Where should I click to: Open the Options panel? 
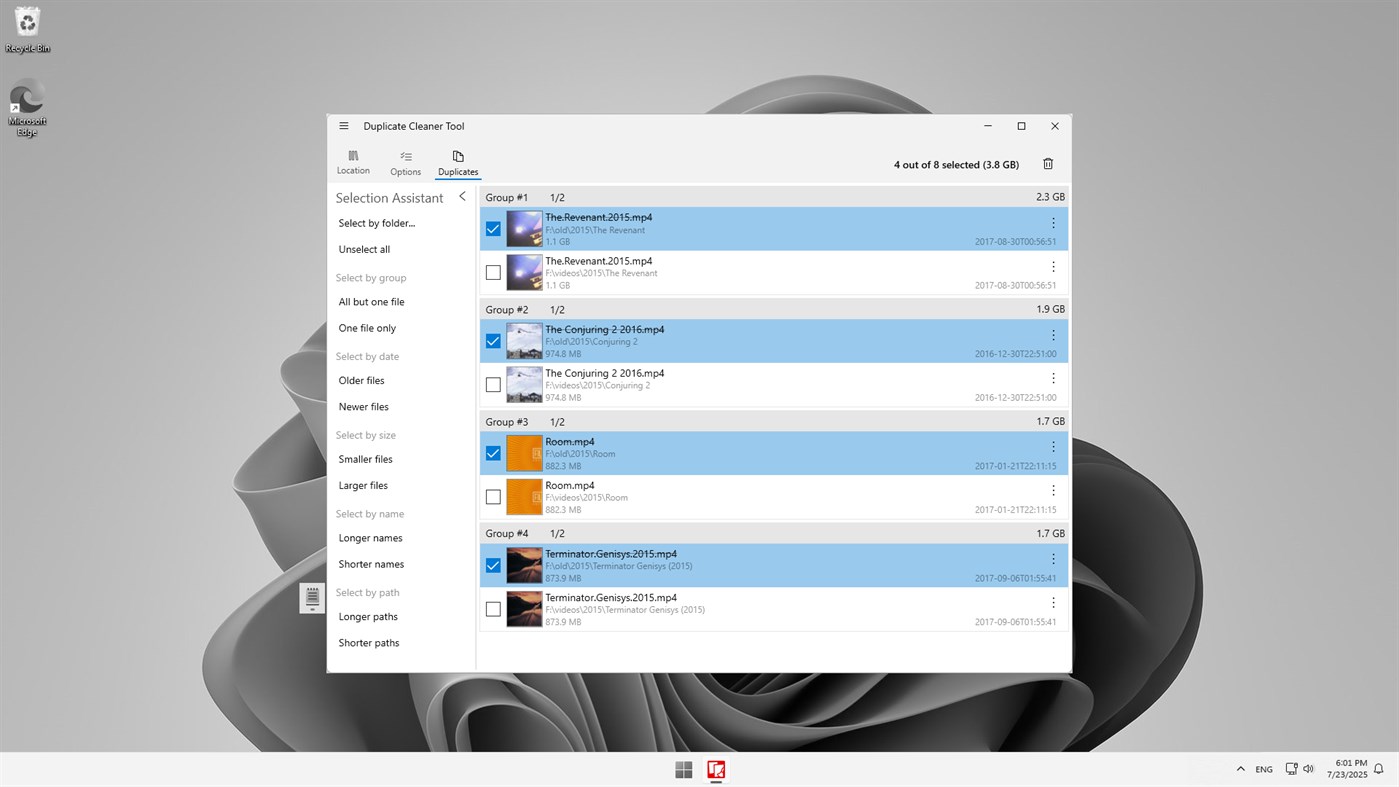pos(405,162)
